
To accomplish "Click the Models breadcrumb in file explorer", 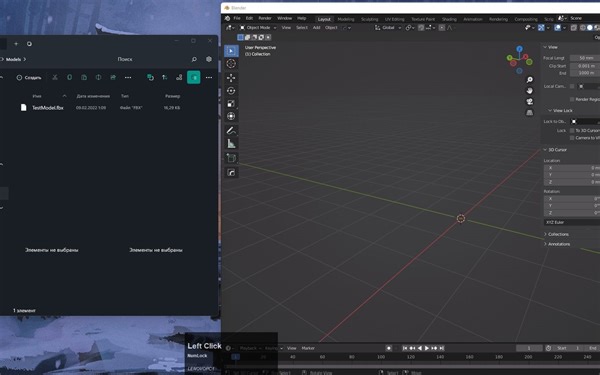I will (x=13, y=59).
